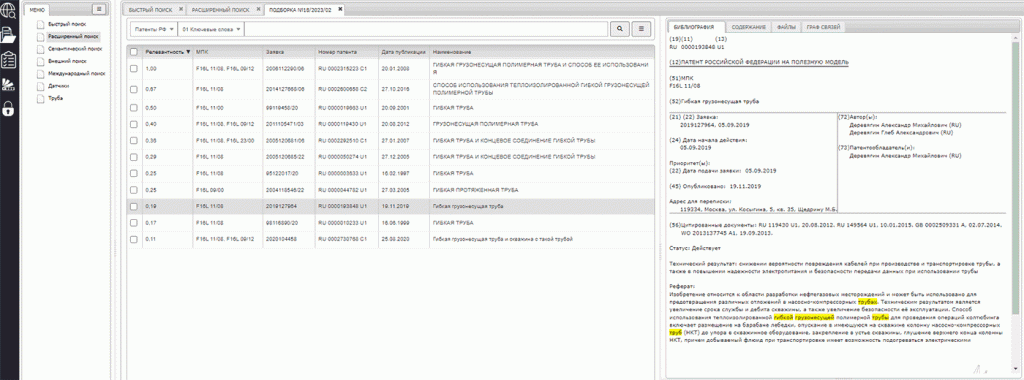Close the ПОДБОРКА №18/2023/02 tab
The height and width of the screenshot is (380, 1024).
340,9
